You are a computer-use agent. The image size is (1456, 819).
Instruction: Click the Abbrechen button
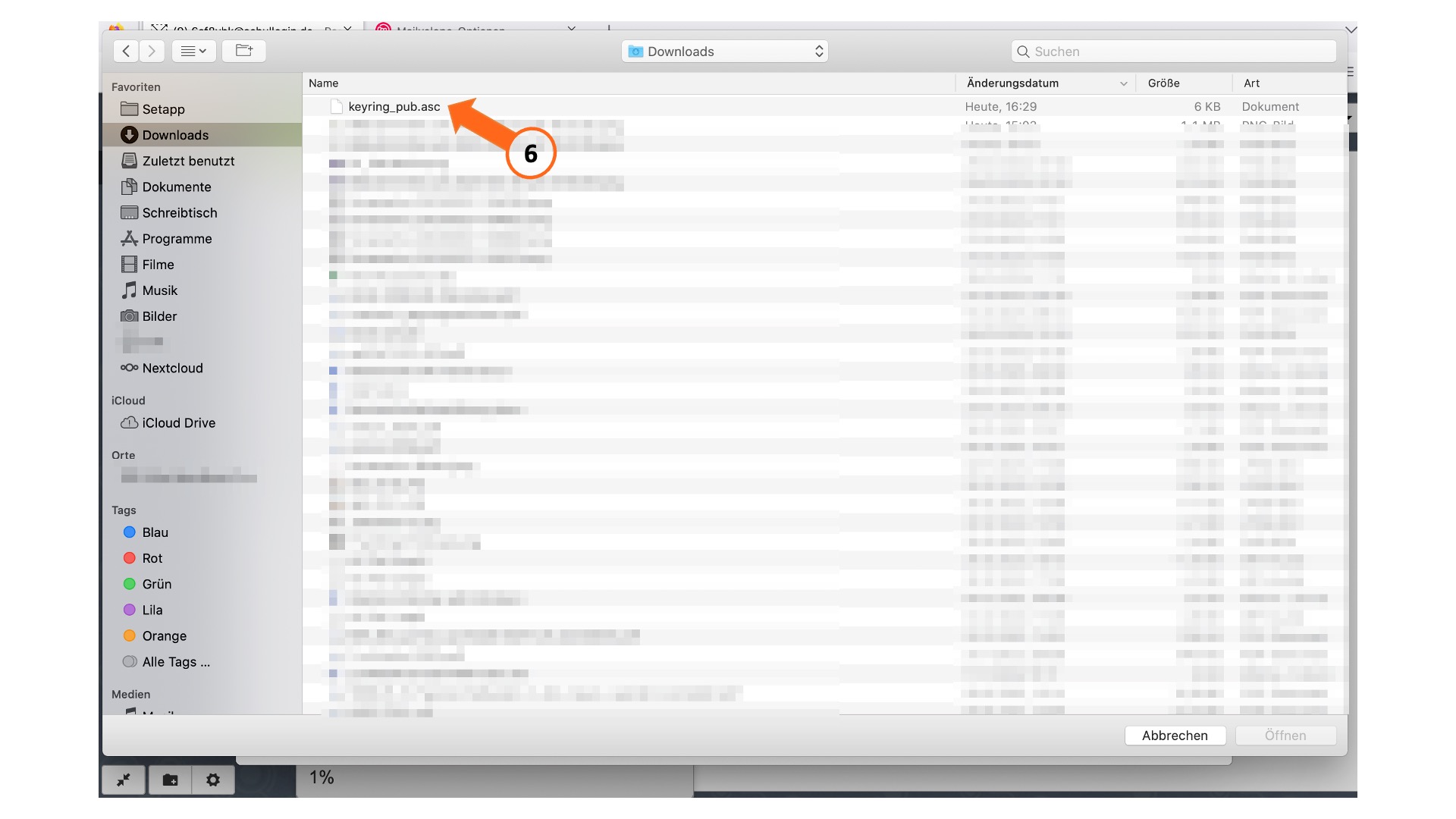[x=1175, y=735]
